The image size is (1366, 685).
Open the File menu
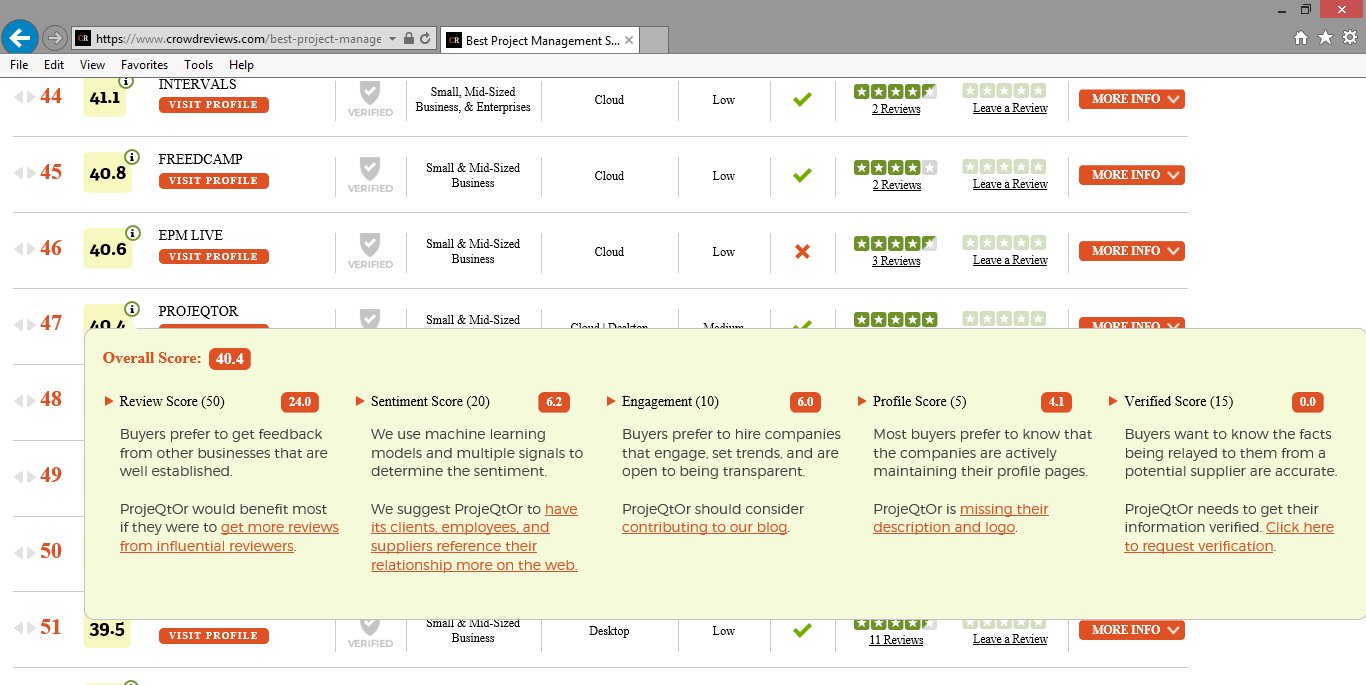click(x=19, y=65)
